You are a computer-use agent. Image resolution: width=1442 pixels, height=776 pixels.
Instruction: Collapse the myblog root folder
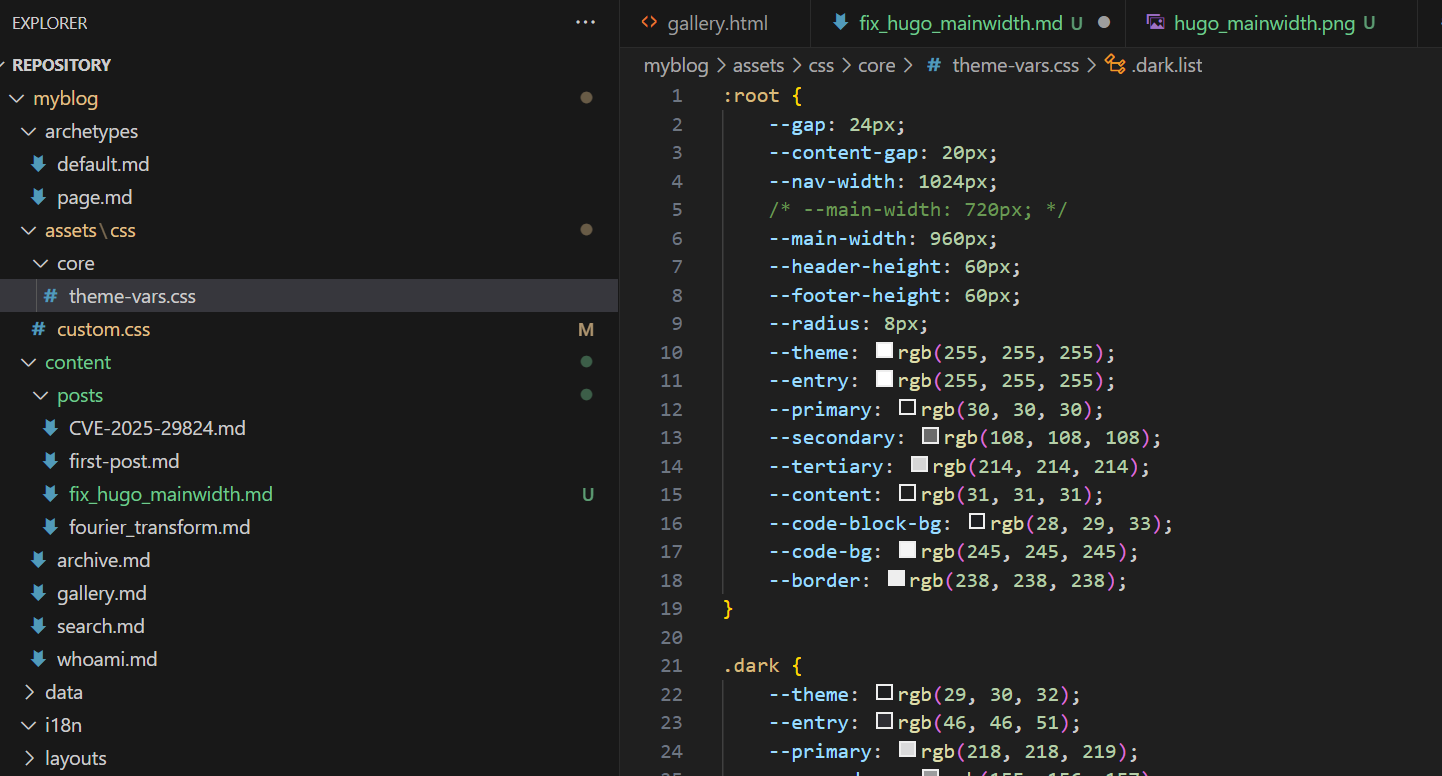tap(17, 98)
